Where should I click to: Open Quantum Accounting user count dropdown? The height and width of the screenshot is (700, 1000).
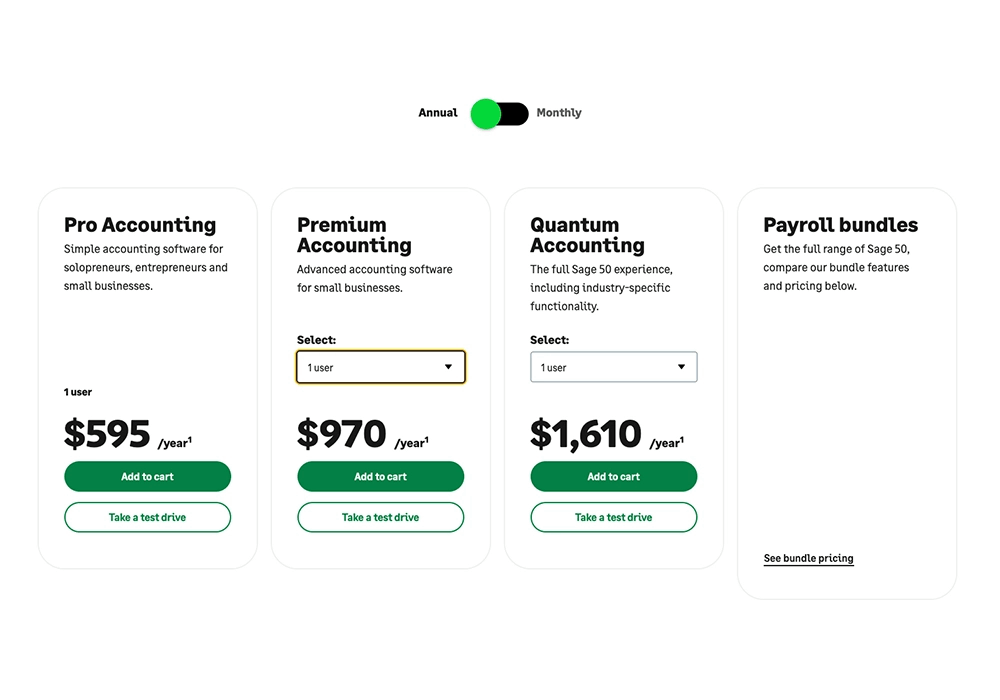click(613, 367)
